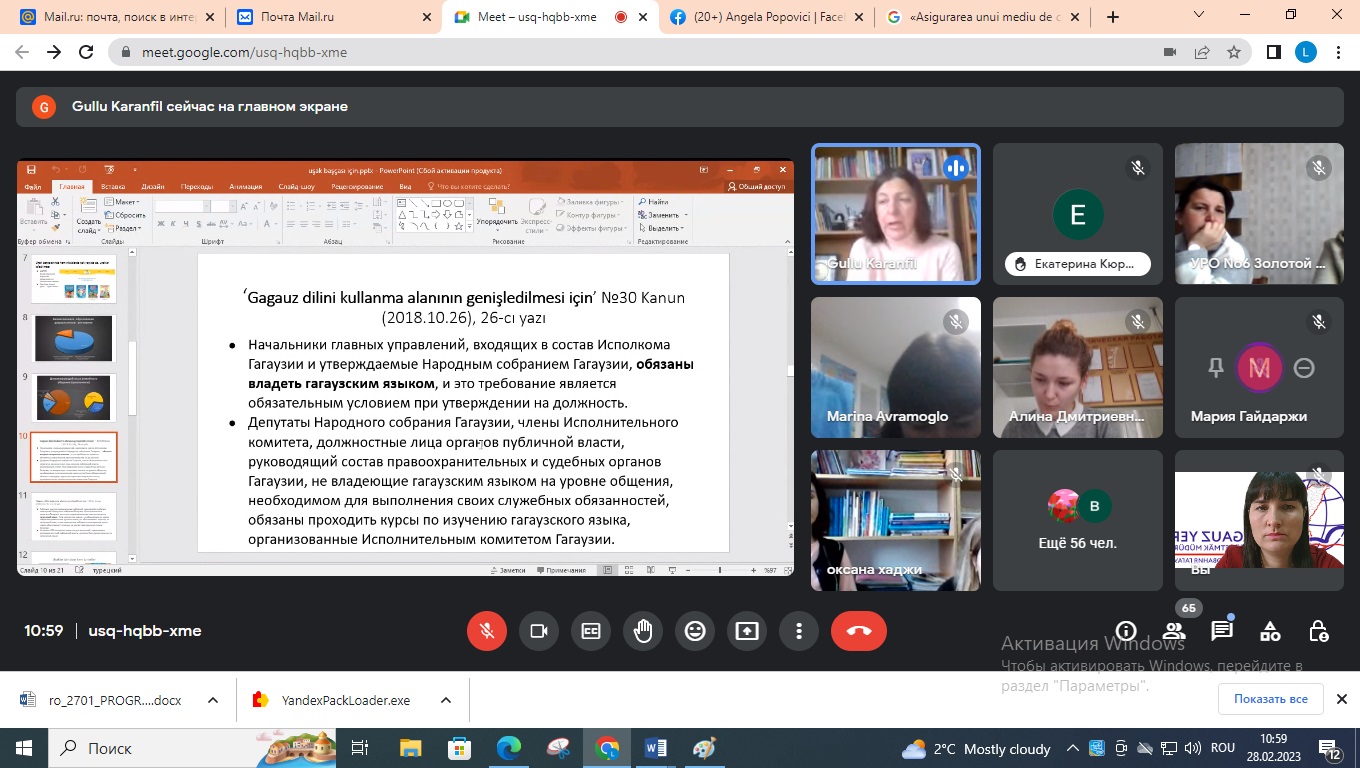The image size is (1360, 768).
Task: Leave the call with red hang-up button
Action: [859, 631]
